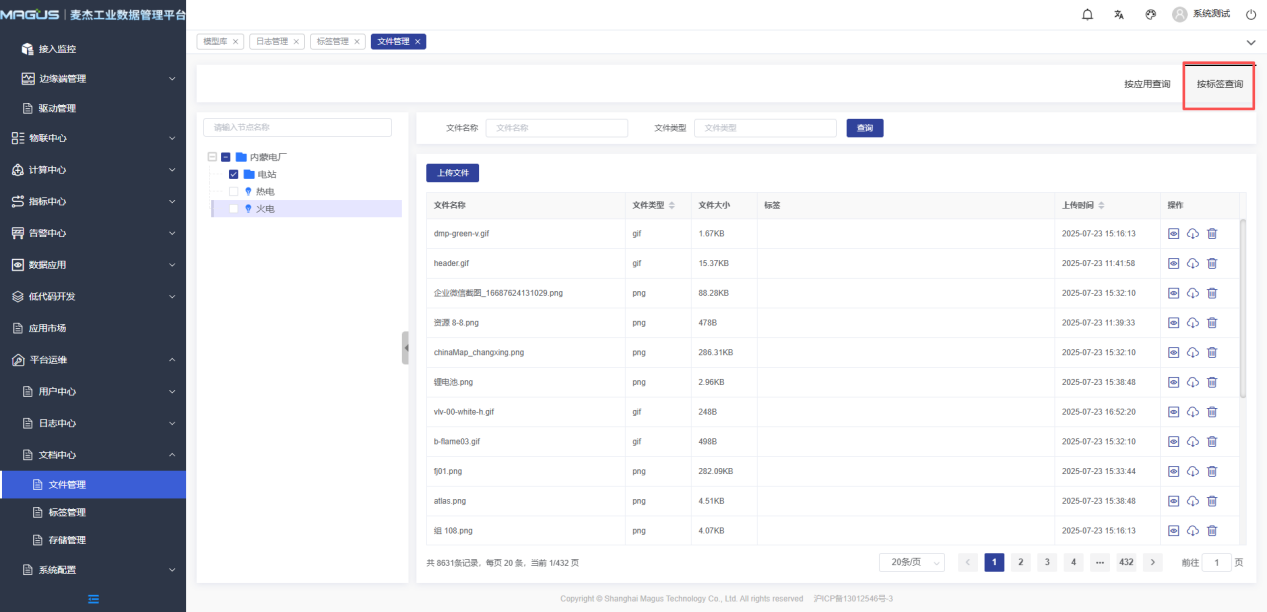Switch to the 日志管理 tab
This screenshot has height=612, width=1267.
click(276, 41)
